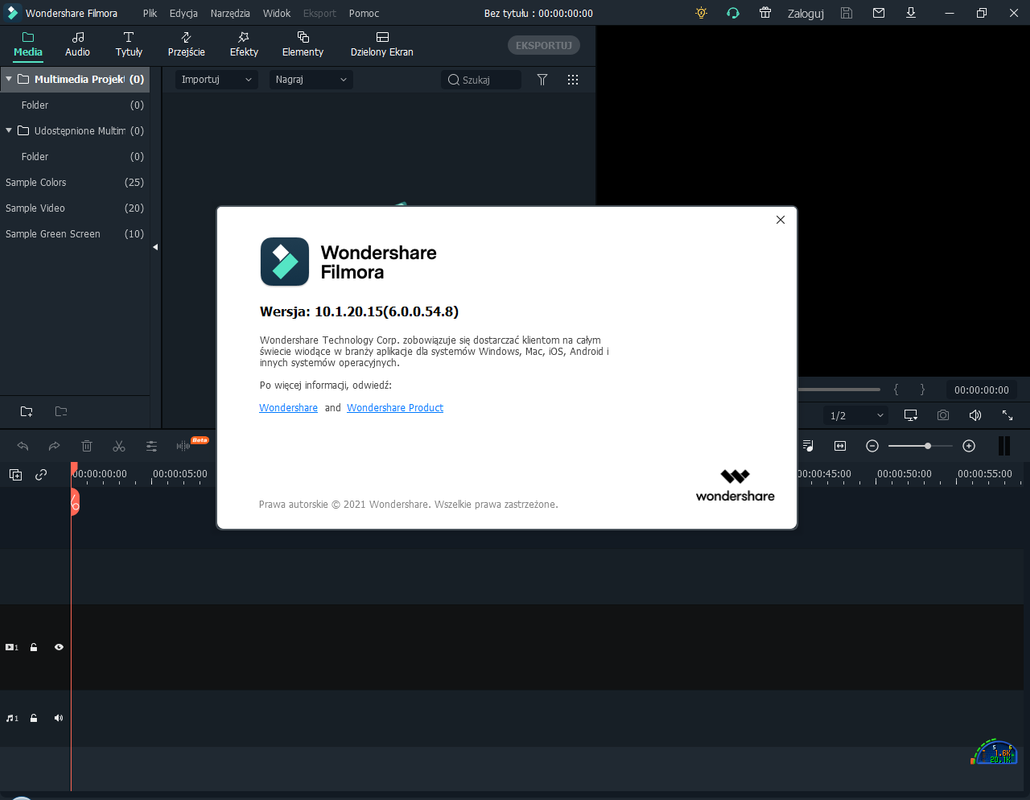Take snapshot with camera icon
This screenshot has width=1030, height=800.
click(943, 415)
